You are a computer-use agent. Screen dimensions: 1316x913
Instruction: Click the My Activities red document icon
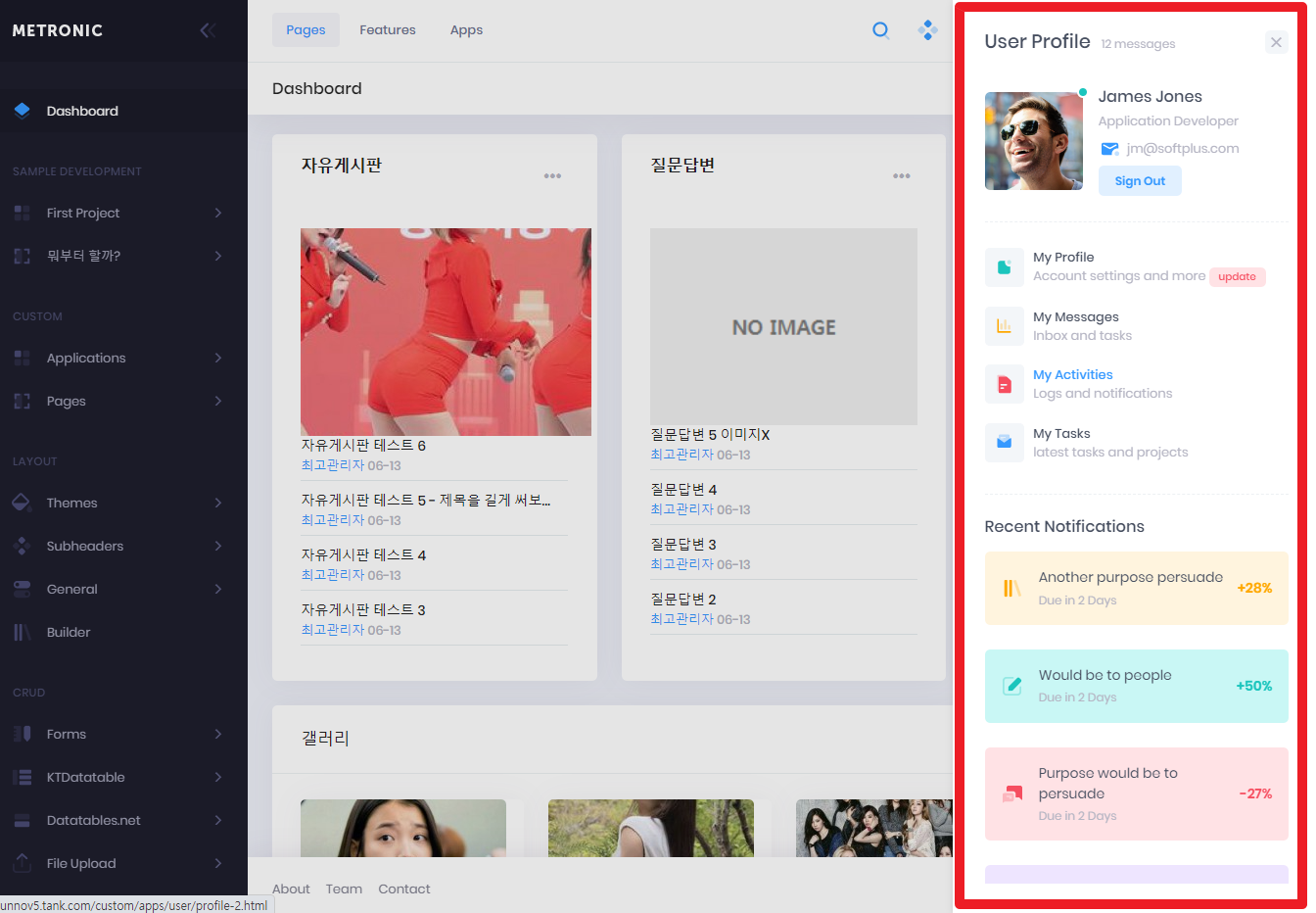(1004, 384)
